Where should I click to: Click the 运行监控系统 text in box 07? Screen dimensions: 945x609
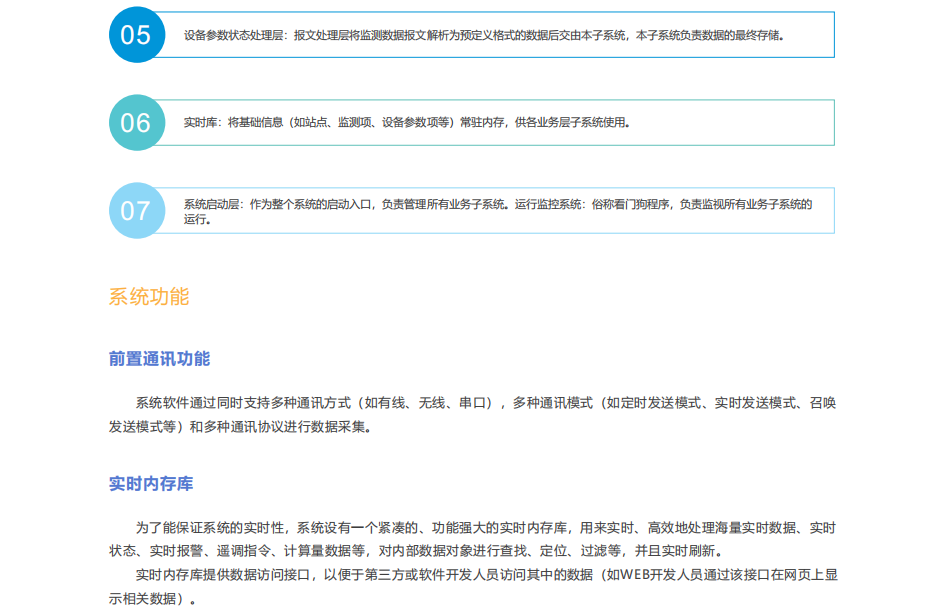coord(548,204)
